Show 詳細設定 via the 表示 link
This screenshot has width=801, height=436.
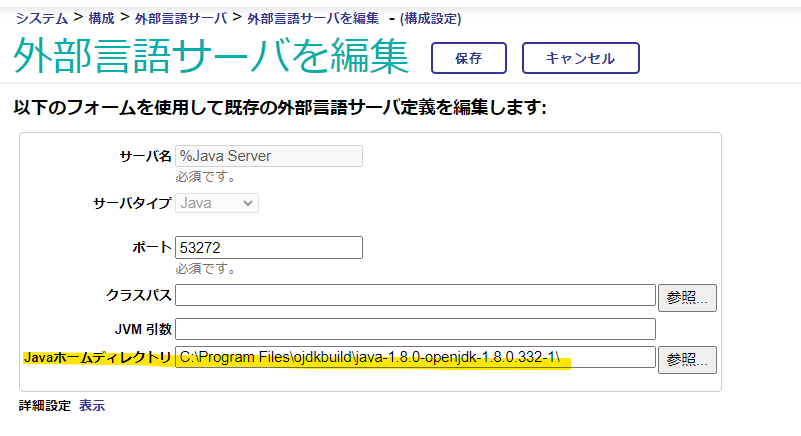coord(92,406)
